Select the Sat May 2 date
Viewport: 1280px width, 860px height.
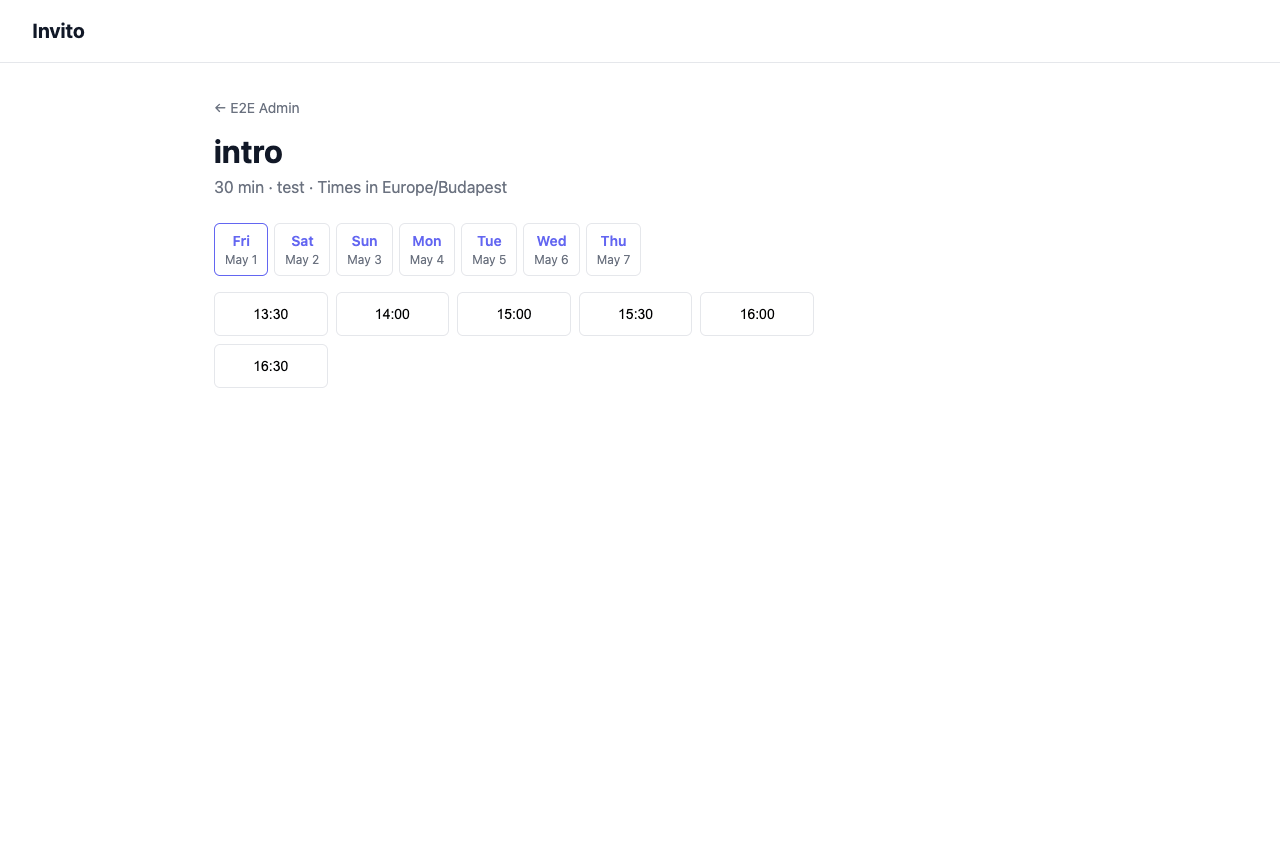302,249
